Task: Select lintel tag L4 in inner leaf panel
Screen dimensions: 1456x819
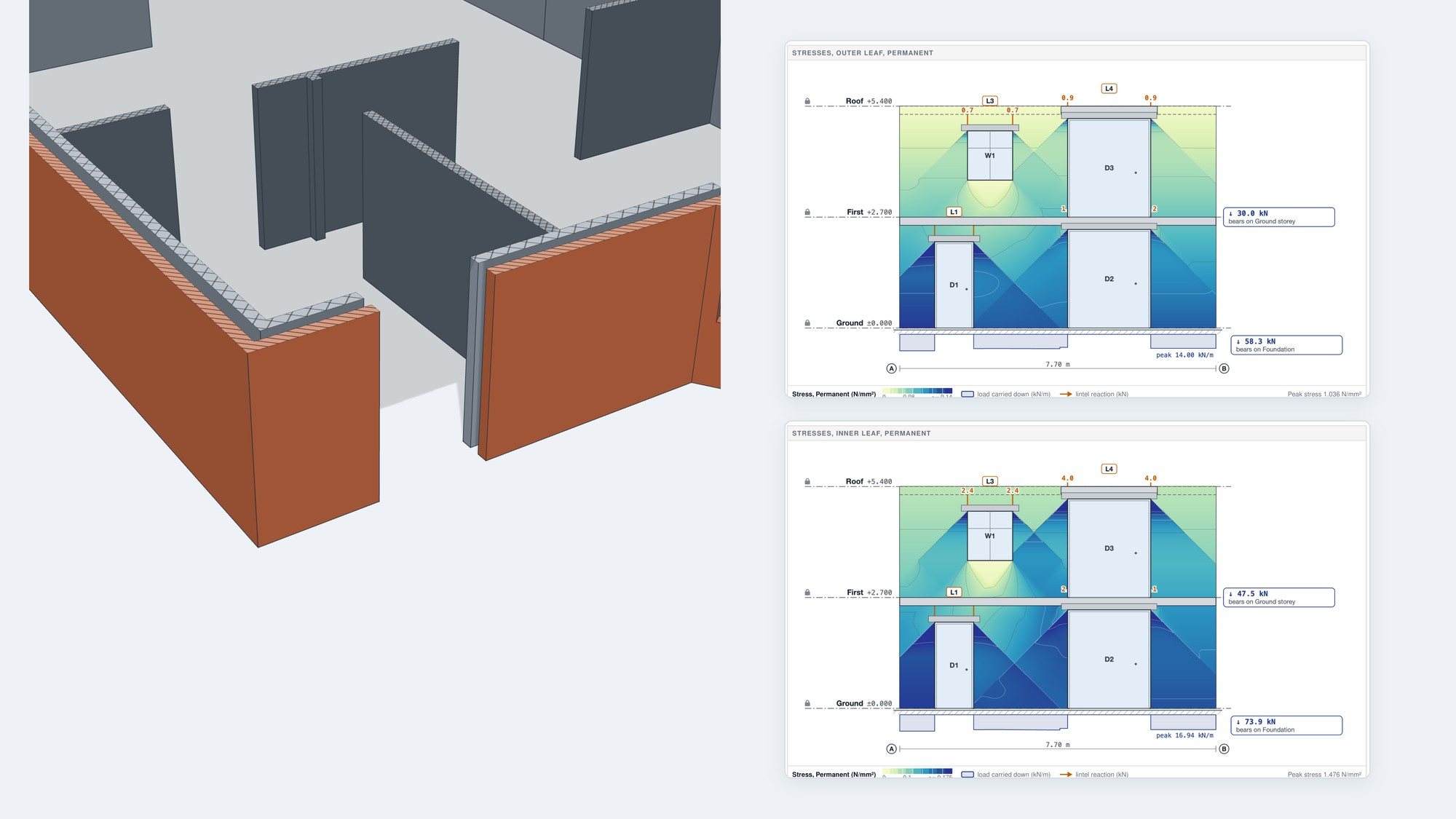Action: coord(1109,469)
